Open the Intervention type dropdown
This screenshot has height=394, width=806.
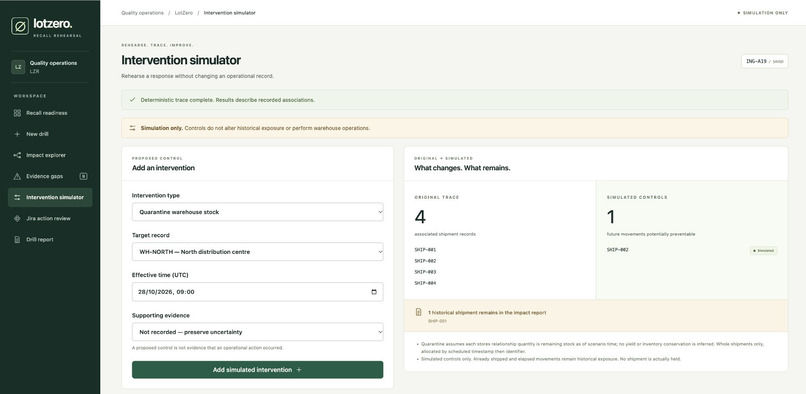(x=258, y=212)
